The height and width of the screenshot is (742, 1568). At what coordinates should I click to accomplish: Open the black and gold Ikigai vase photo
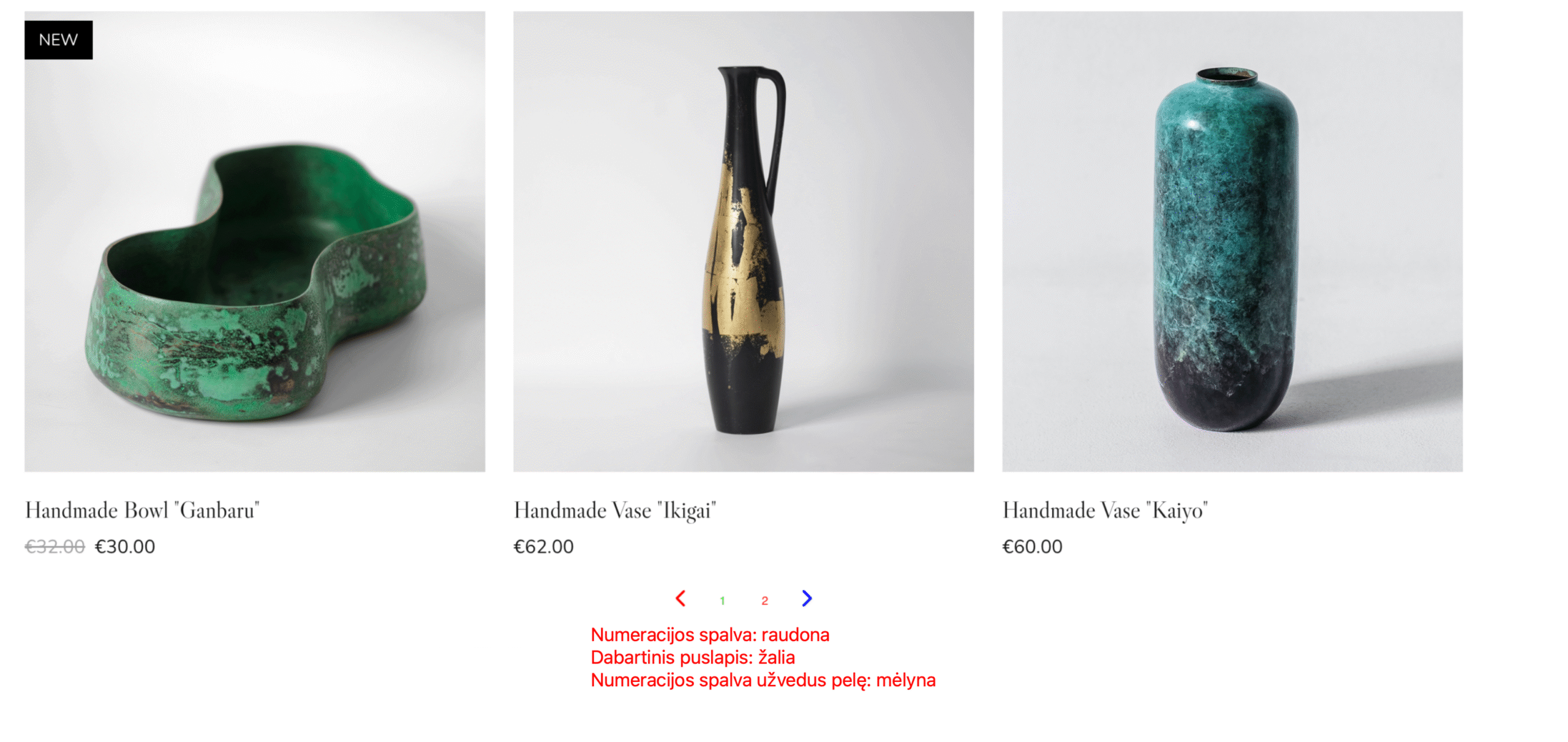pos(744,241)
